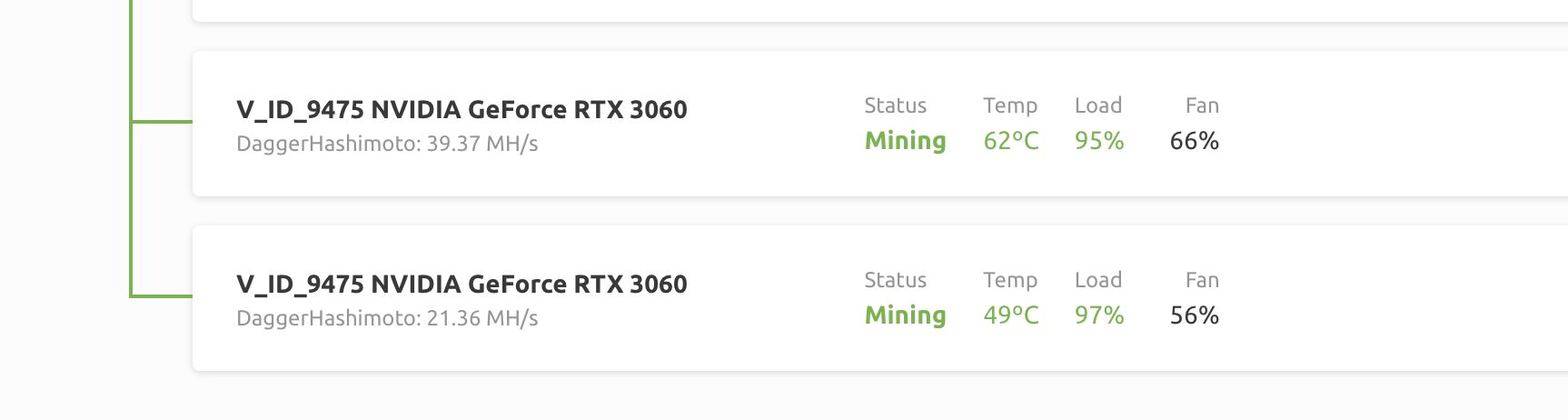Select the 62°C temperature reading
The height and width of the screenshot is (420, 1568).
point(1011,141)
